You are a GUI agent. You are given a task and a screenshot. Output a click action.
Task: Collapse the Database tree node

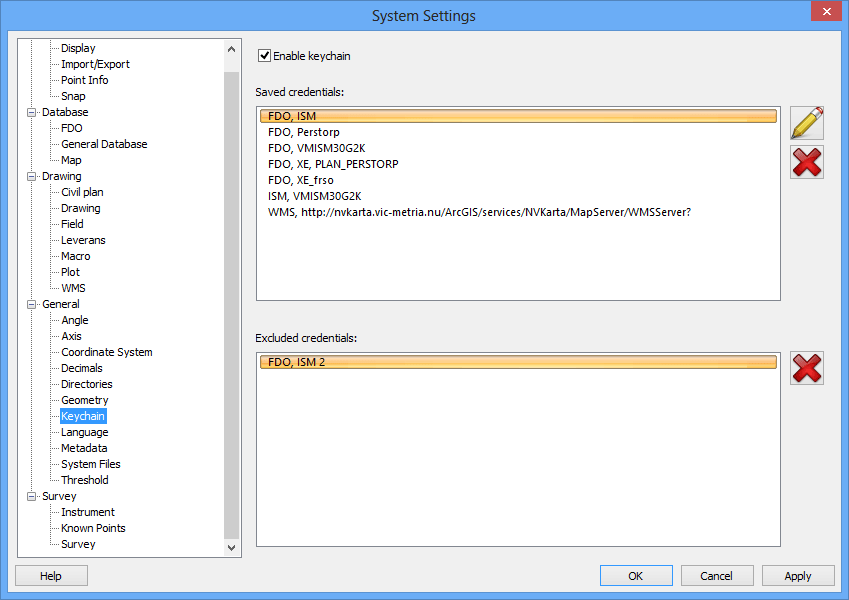(32, 112)
